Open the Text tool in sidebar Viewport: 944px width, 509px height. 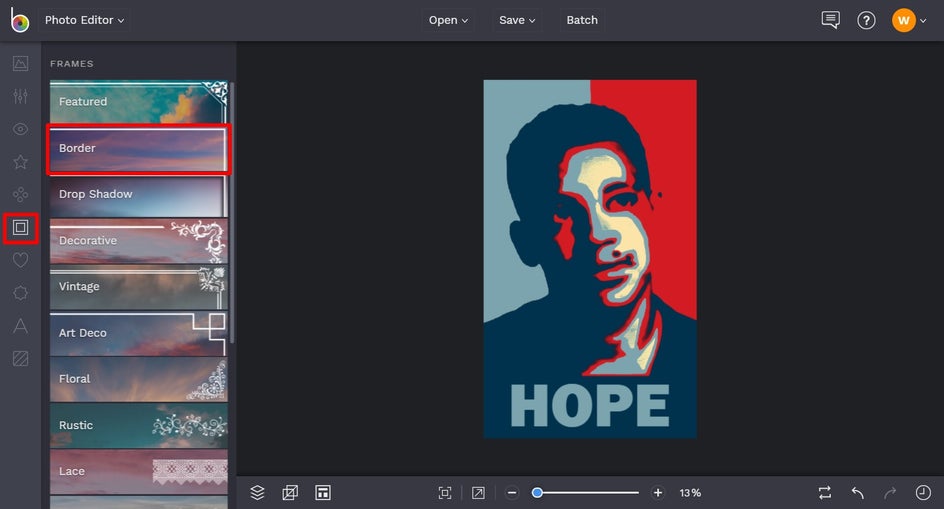20,326
